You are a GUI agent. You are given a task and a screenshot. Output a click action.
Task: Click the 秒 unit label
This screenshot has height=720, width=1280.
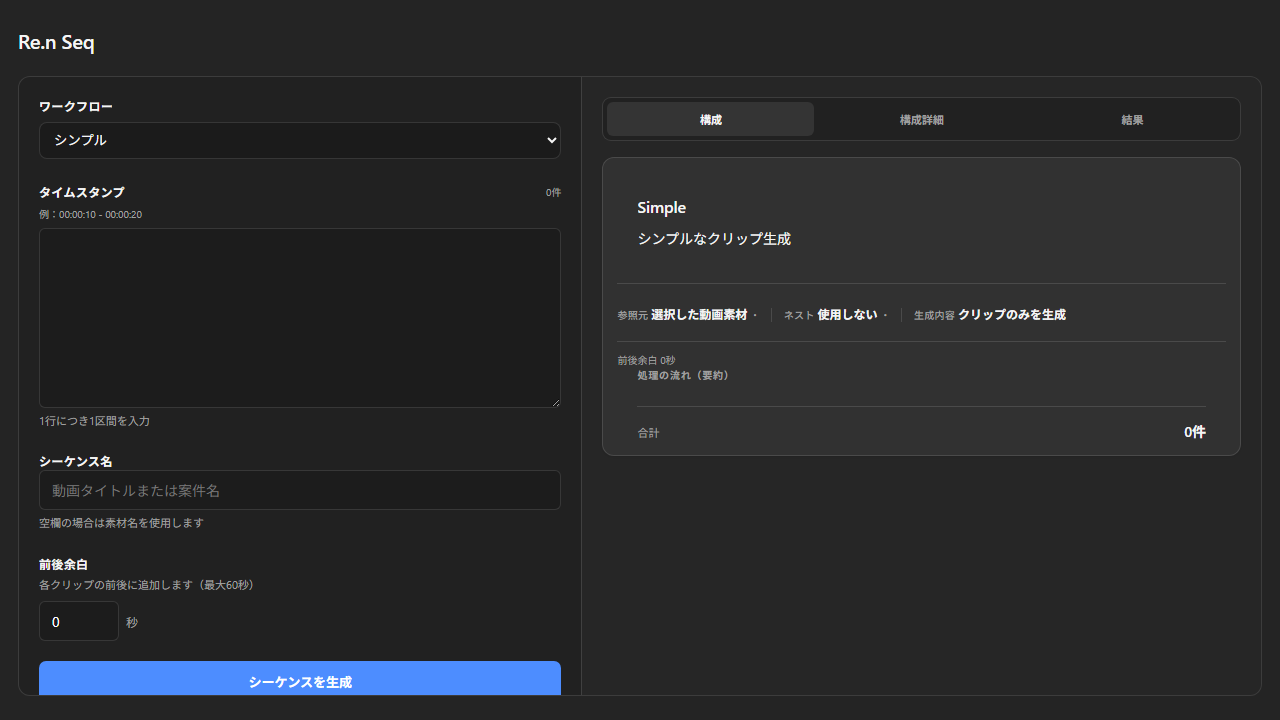coord(132,622)
